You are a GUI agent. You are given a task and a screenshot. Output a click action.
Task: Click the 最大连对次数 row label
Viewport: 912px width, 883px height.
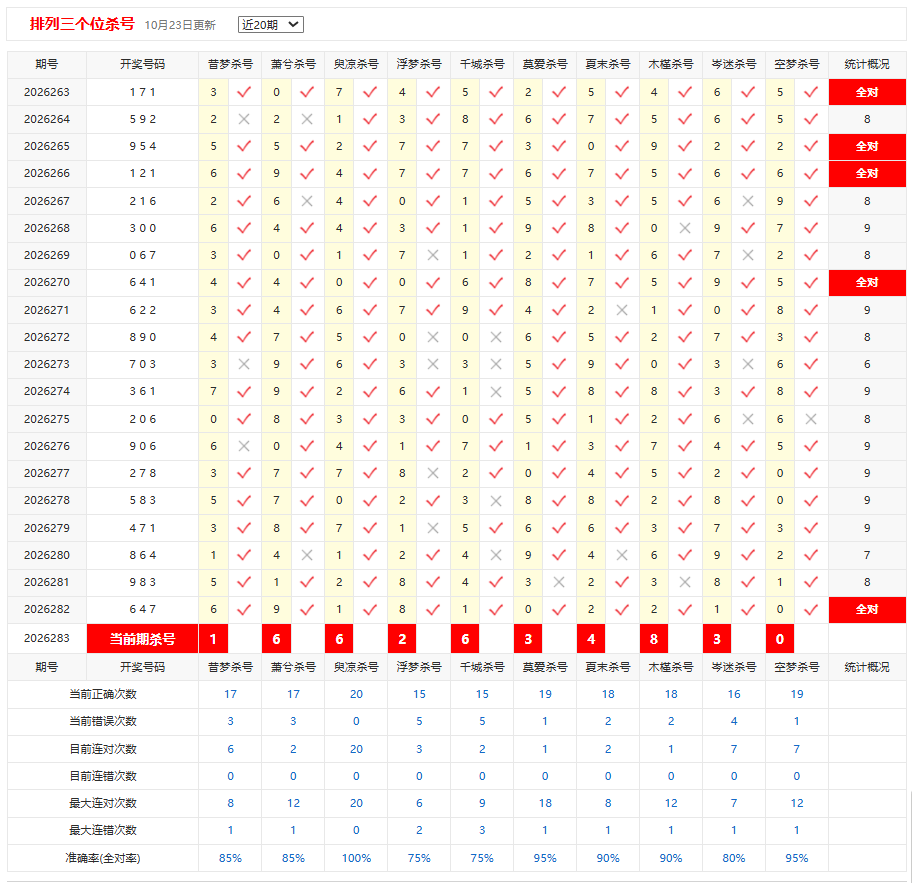[x=103, y=803]
